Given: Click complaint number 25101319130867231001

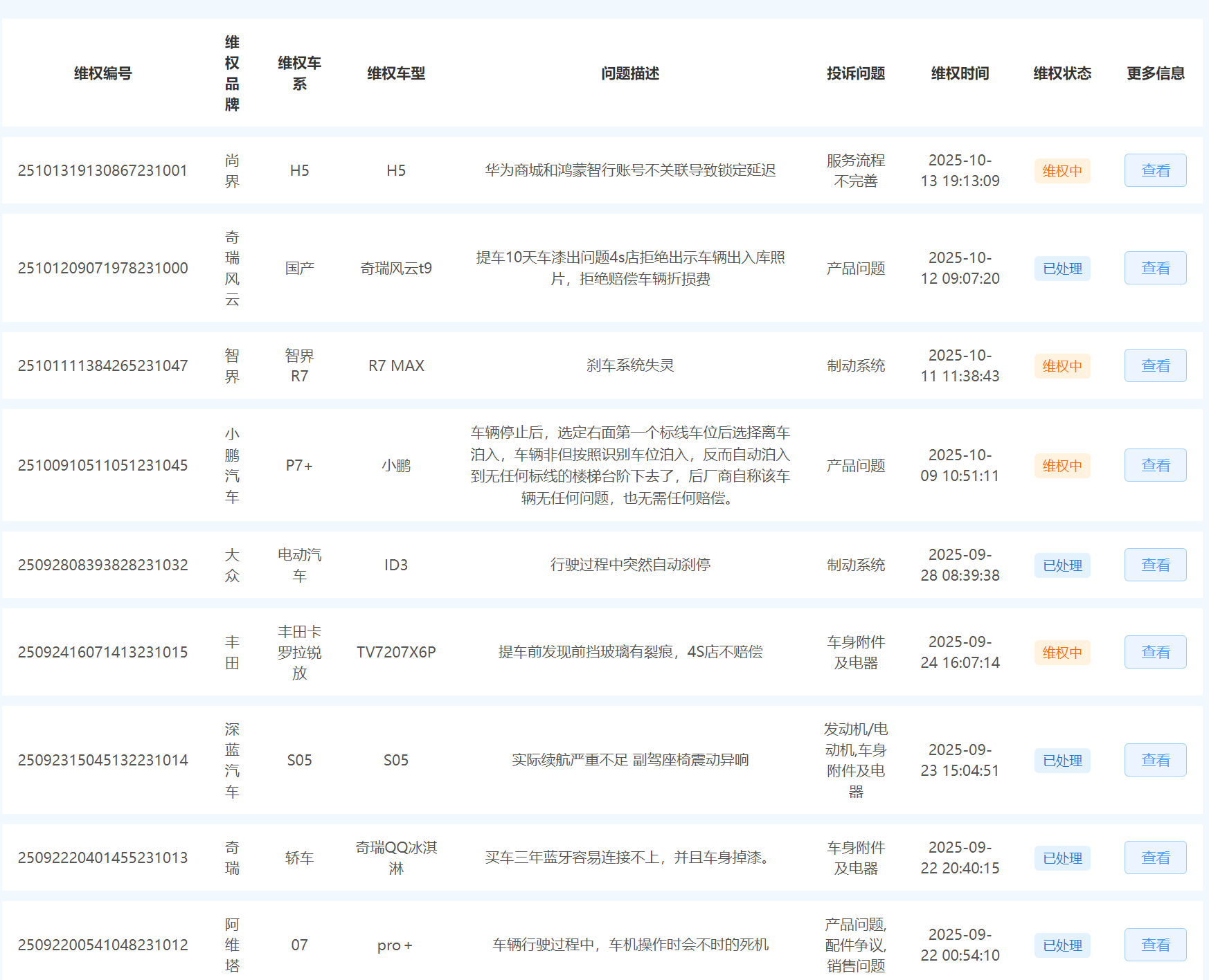Looking at the screenshot, I should pos(102,170).
